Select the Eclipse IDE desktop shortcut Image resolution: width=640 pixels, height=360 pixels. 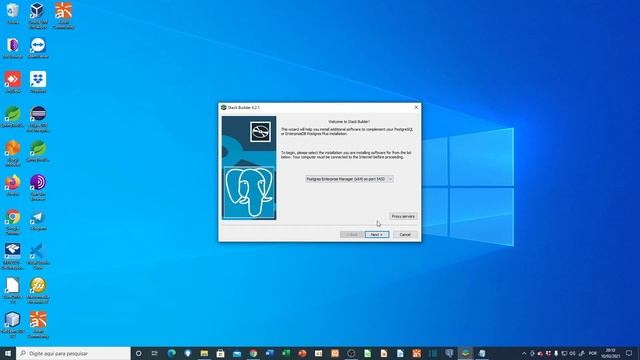click(38, 118)
